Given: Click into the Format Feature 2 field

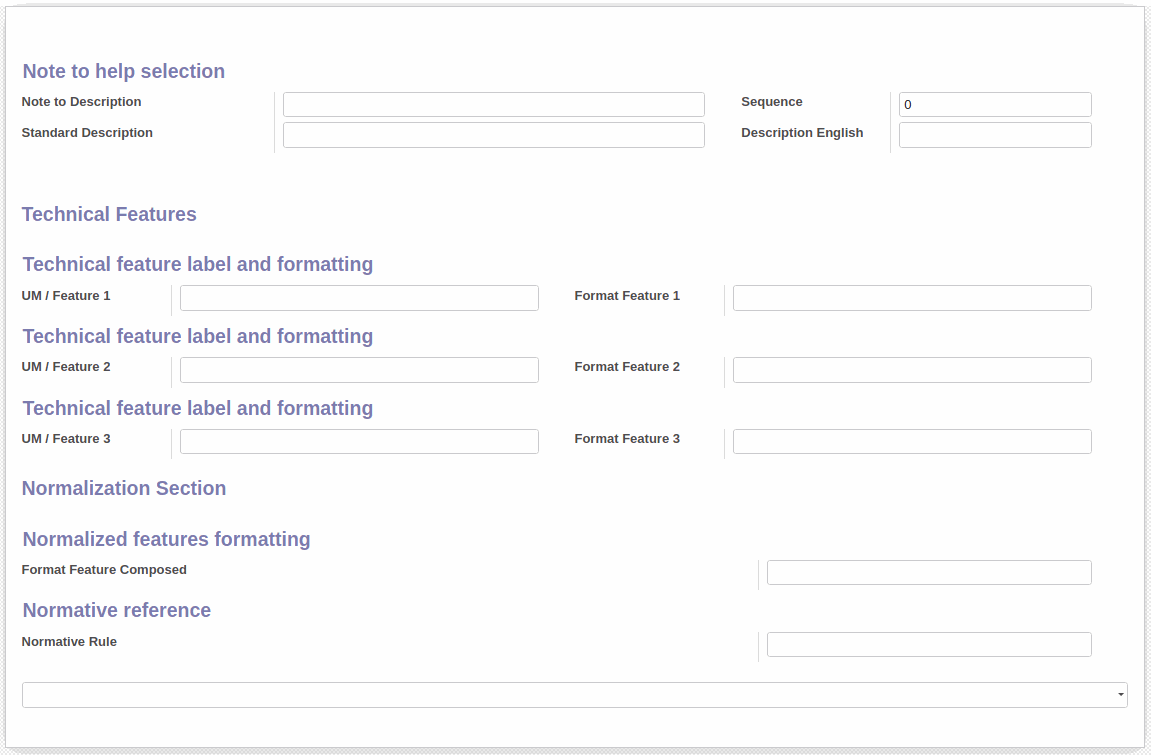Looking at the screenshot, I should pos(911,370).
